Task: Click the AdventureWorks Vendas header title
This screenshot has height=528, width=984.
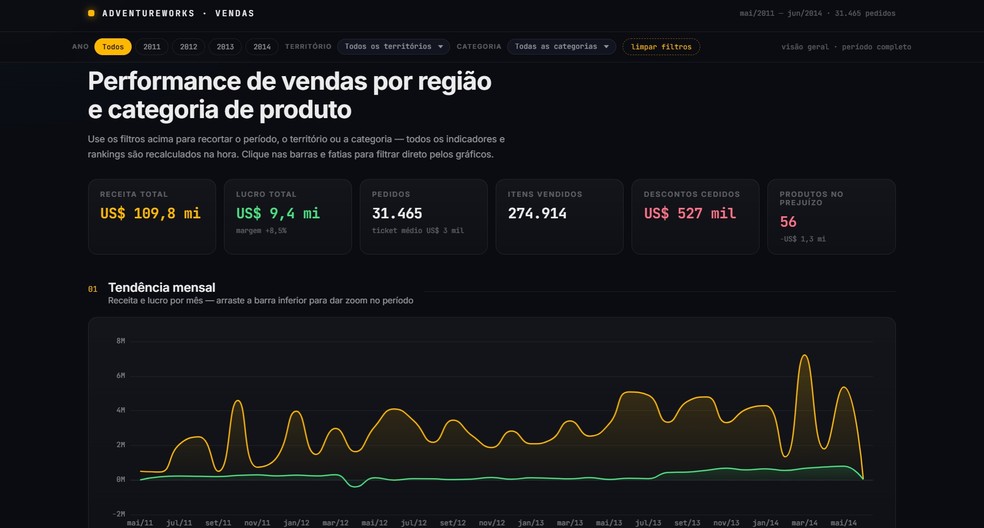Action: 178,13
